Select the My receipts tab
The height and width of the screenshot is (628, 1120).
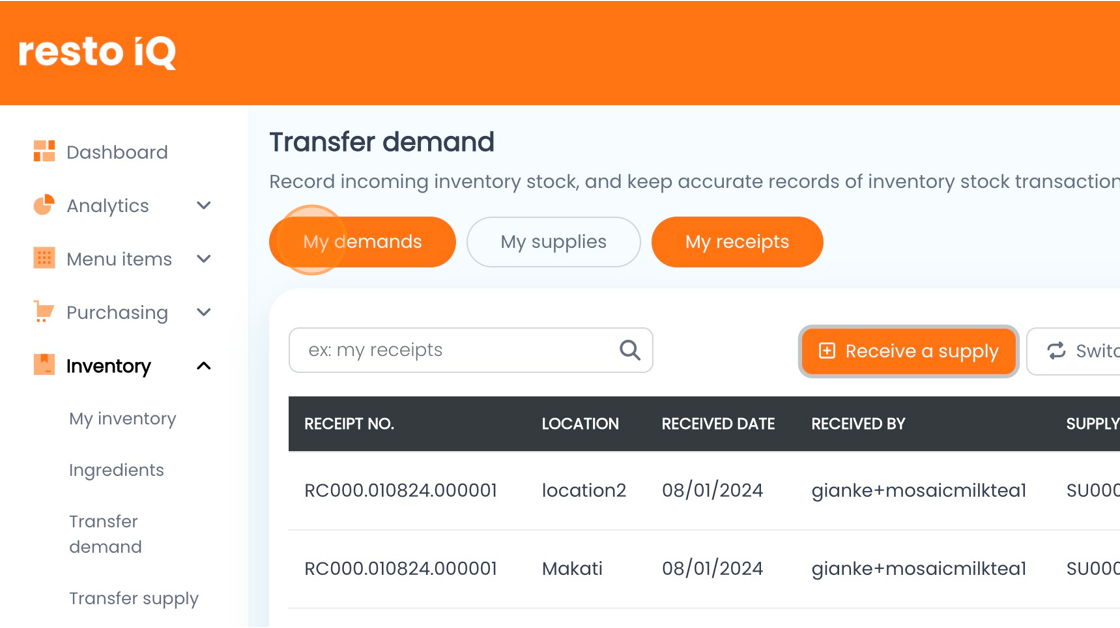point(737,242)
